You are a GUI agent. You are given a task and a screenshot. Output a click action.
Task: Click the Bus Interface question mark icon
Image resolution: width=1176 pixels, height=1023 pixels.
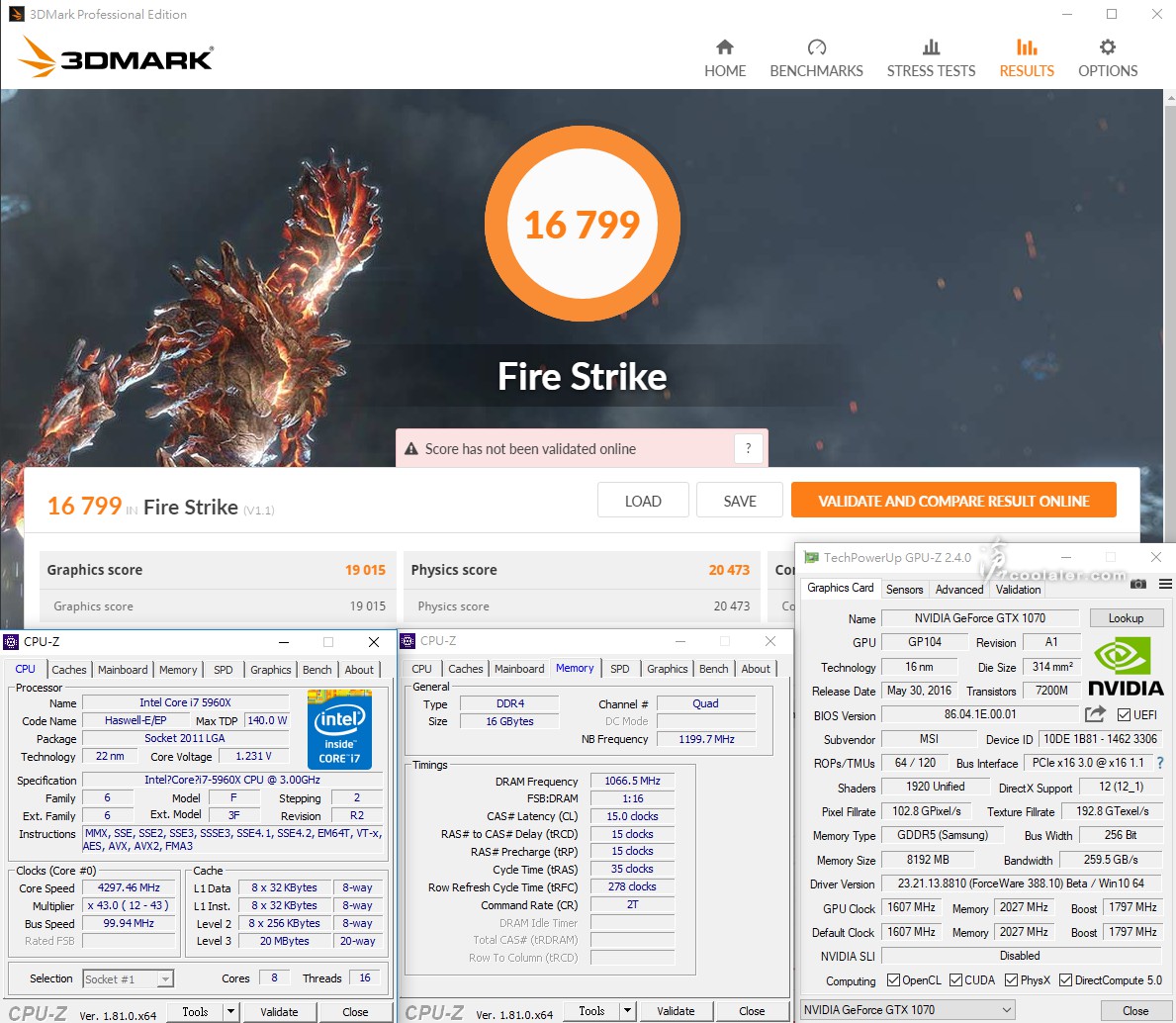(x=1160, y=763)
